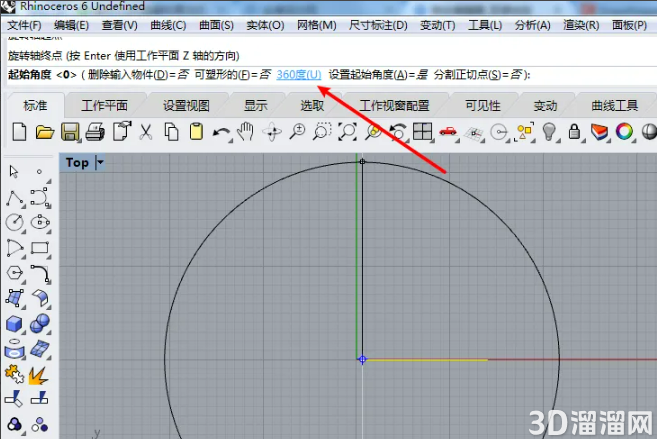Image resolution: width=657 pixels, height=439 pixels.
Task: Open the 面板(P) menu
Action: coord(629,25)
